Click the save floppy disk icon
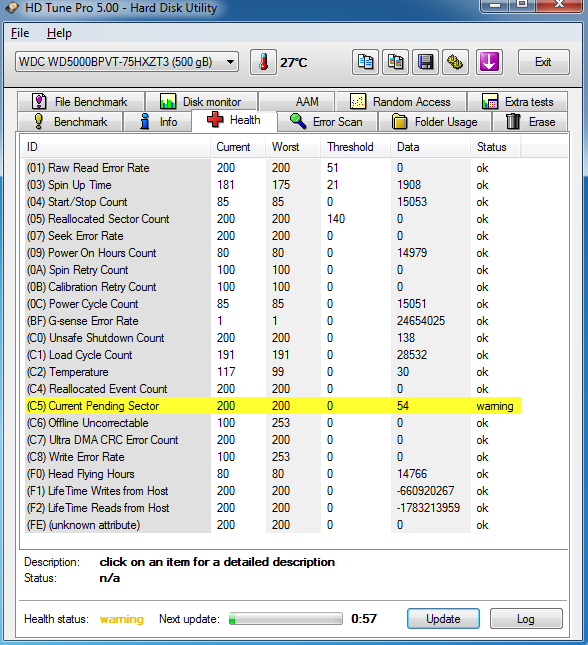This screenshot has height=645, width=588. (x=425, y=63)
